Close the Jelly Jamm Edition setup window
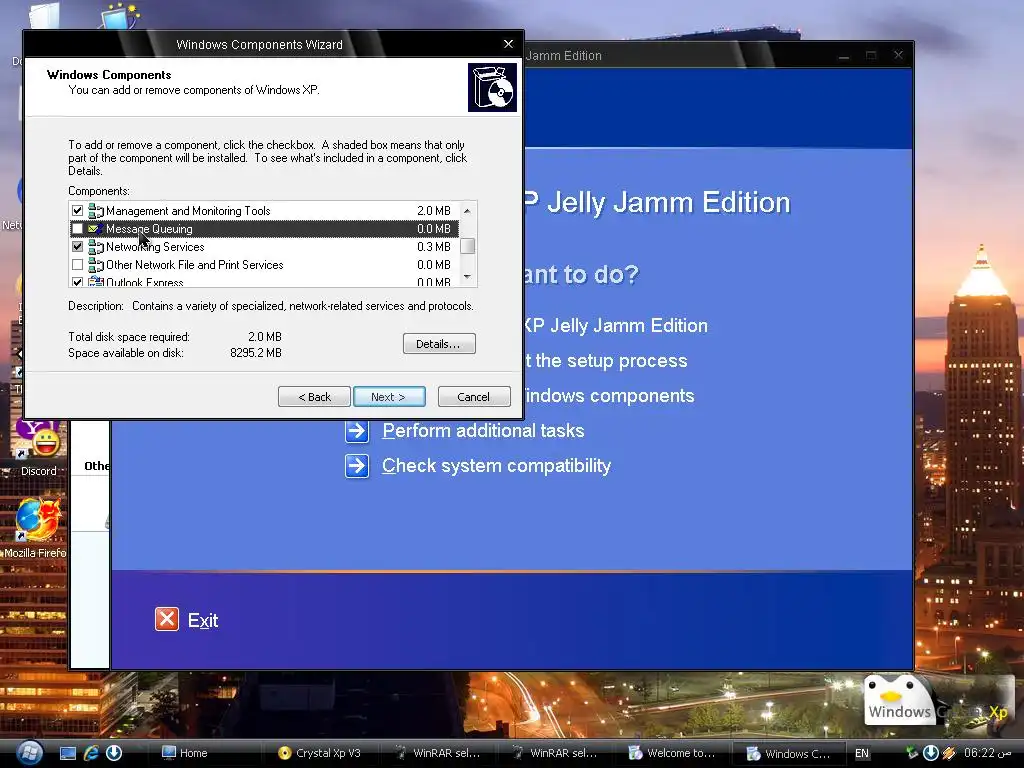 click(x=899, y=56)
